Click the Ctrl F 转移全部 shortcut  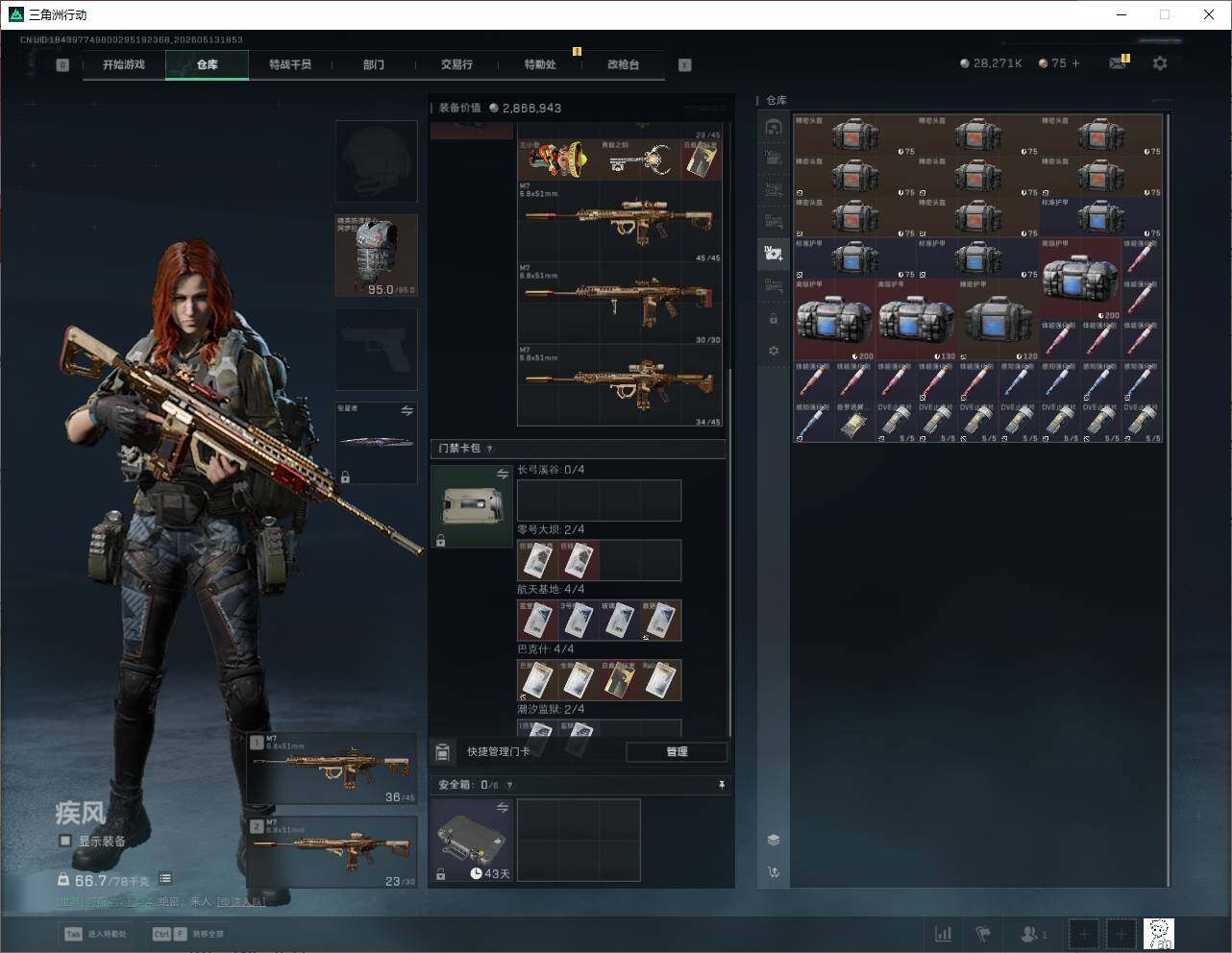point(188,934)
